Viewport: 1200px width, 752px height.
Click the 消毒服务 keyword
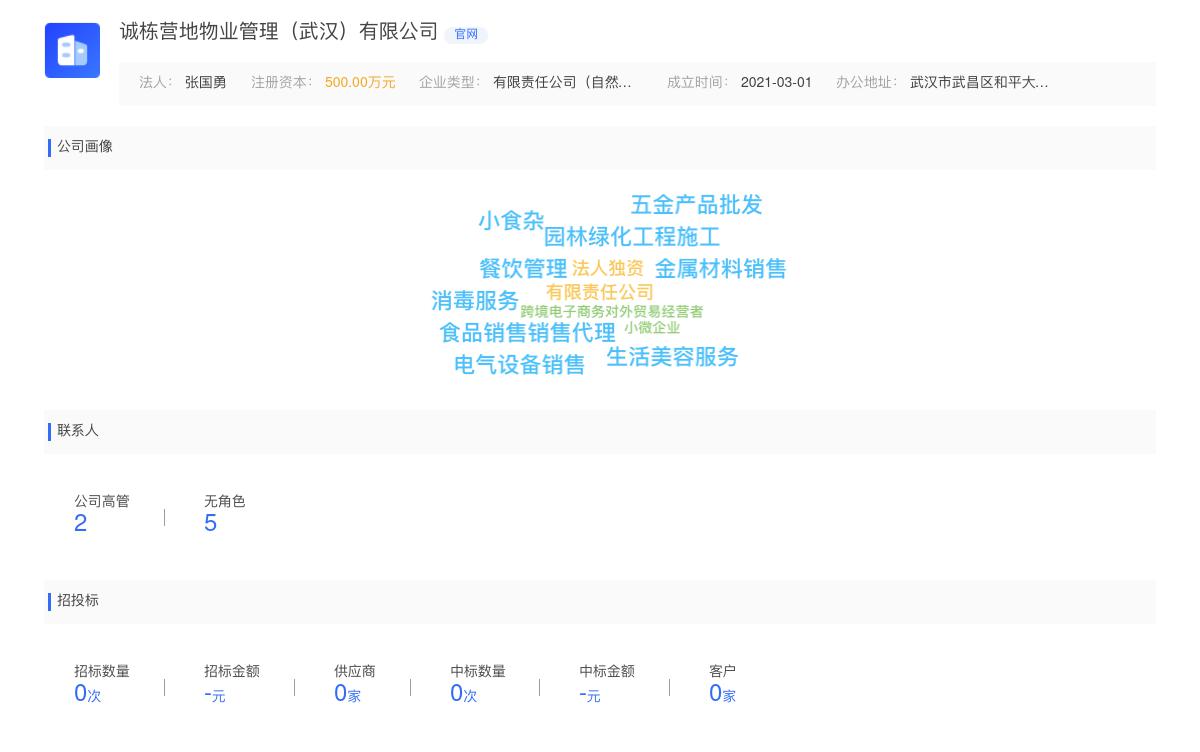pyautogui.click(x=473, y=301)
